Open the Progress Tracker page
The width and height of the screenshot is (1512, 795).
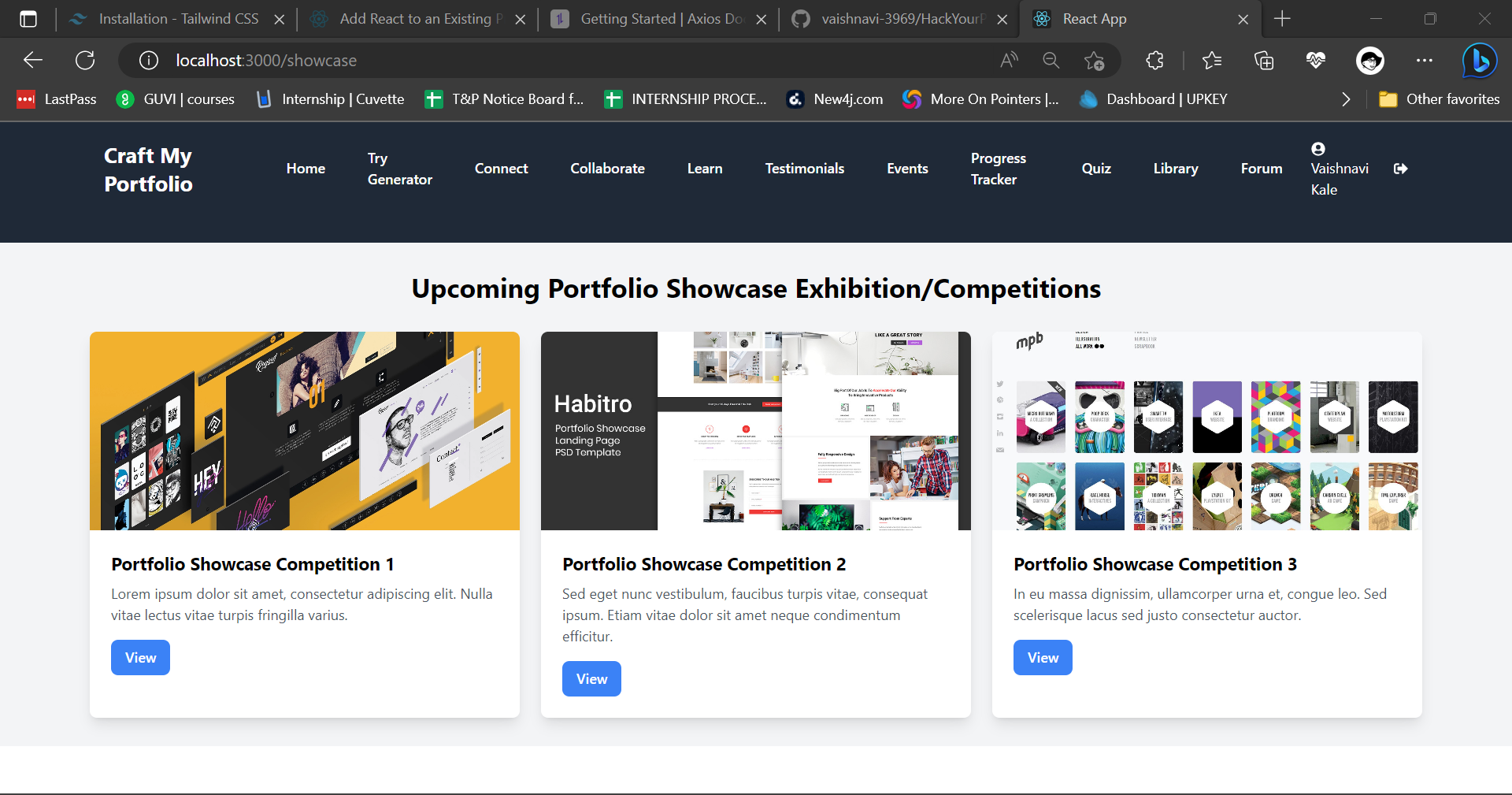pyautogui.click(x=998, y=168)
